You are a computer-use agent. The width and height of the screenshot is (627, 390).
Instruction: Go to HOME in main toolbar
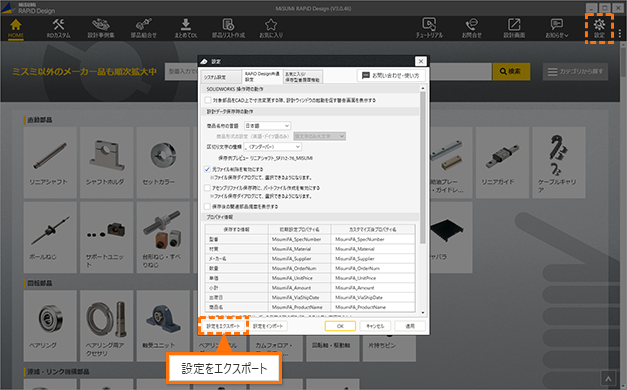tap(16, 28)
